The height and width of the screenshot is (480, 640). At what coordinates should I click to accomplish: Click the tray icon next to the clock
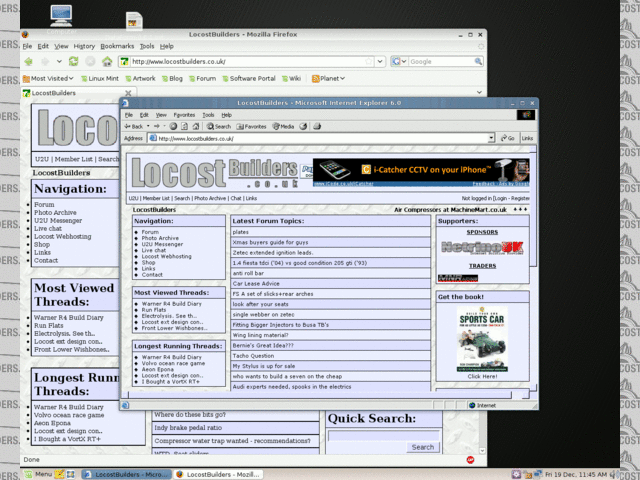(x=538, y=474)
